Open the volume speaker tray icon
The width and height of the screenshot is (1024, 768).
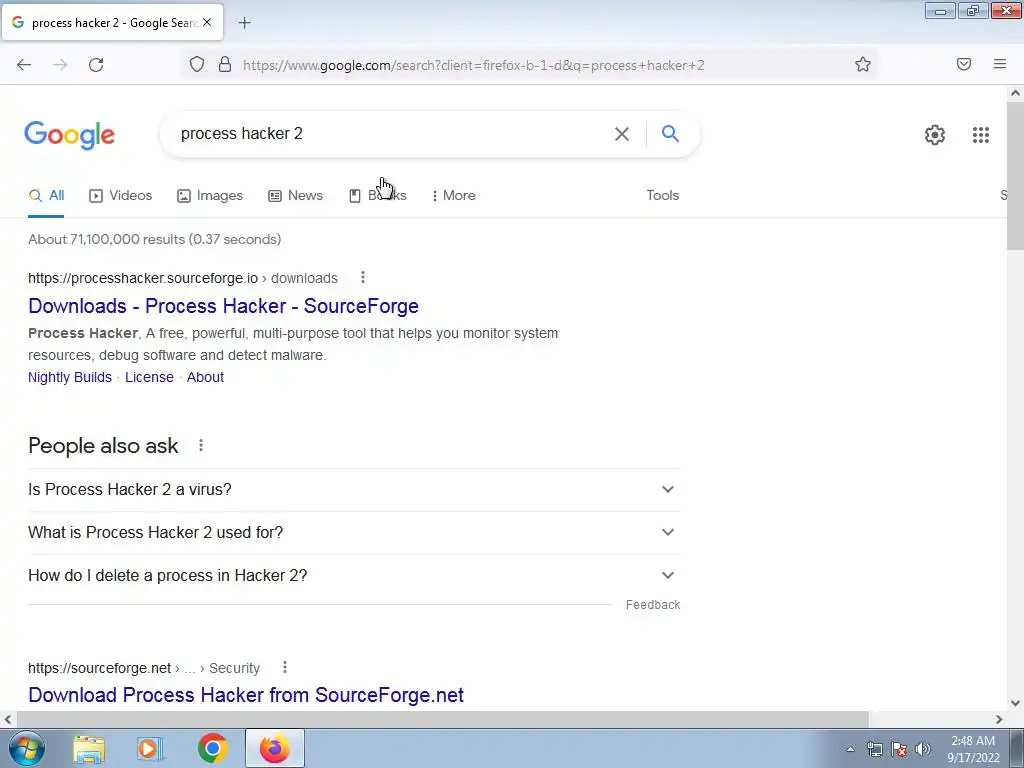pyautogui.click(x=923, y=749)
